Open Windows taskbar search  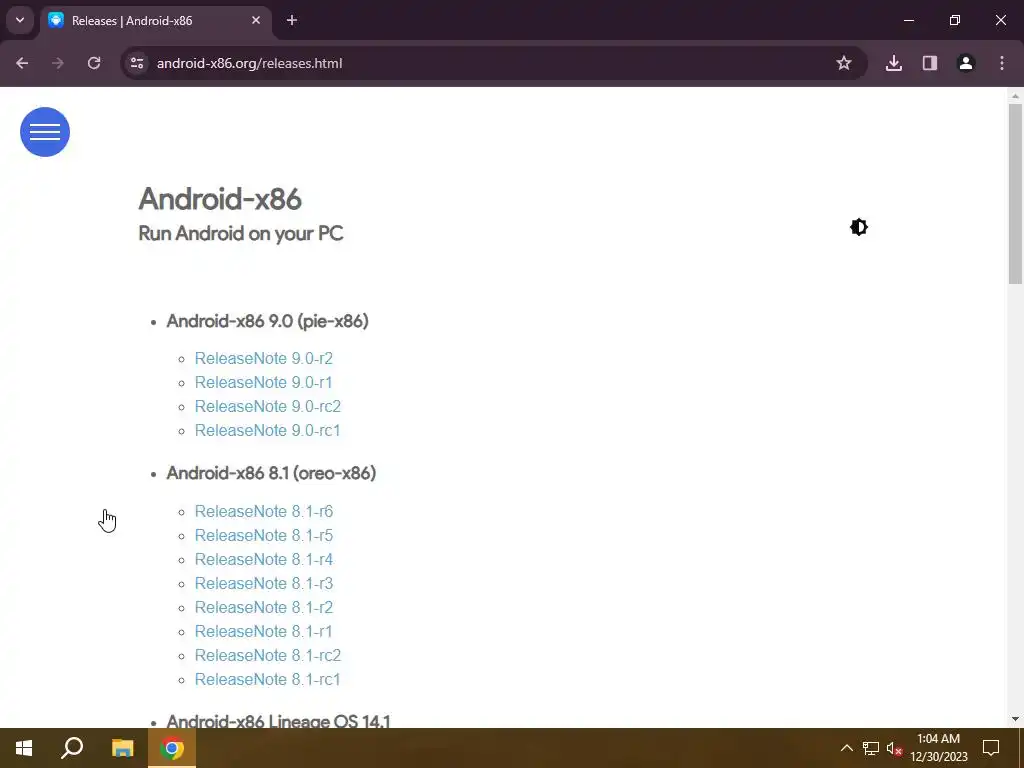(x=72, y=748)
